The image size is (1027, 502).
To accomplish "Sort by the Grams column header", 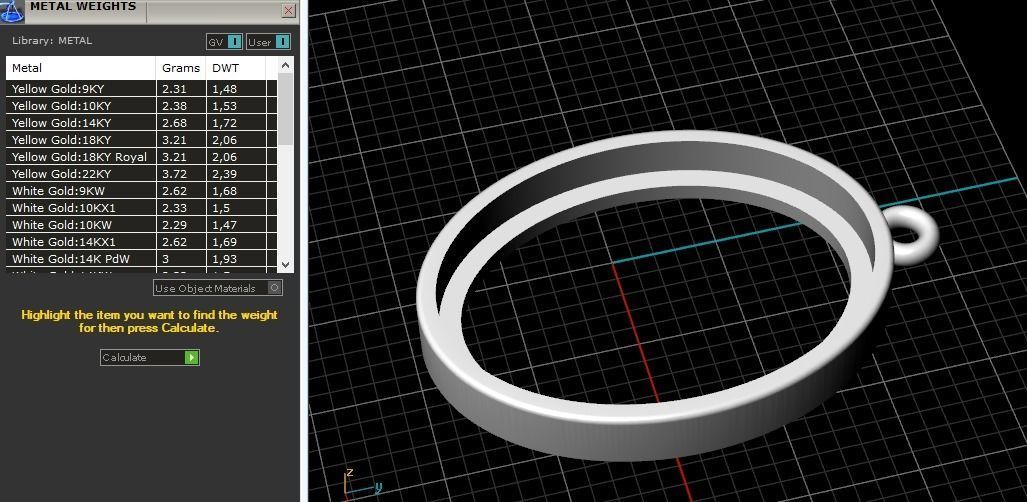I will [x=181, y=68].
